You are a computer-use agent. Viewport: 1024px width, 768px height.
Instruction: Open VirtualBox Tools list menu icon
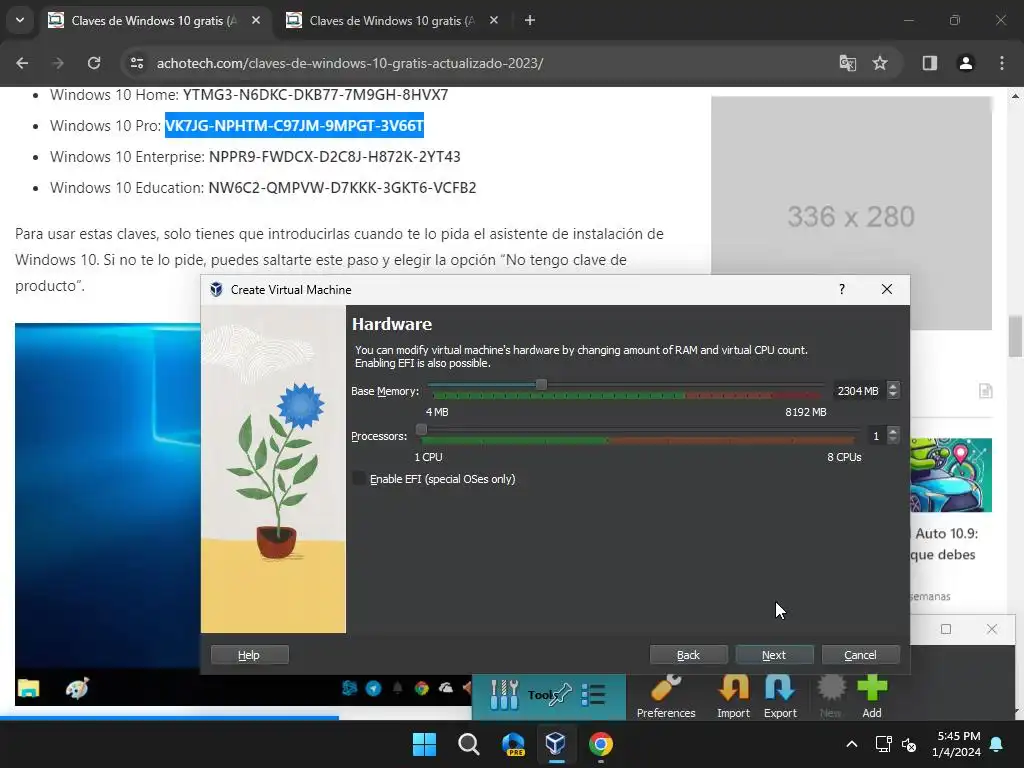coord(593,695)
